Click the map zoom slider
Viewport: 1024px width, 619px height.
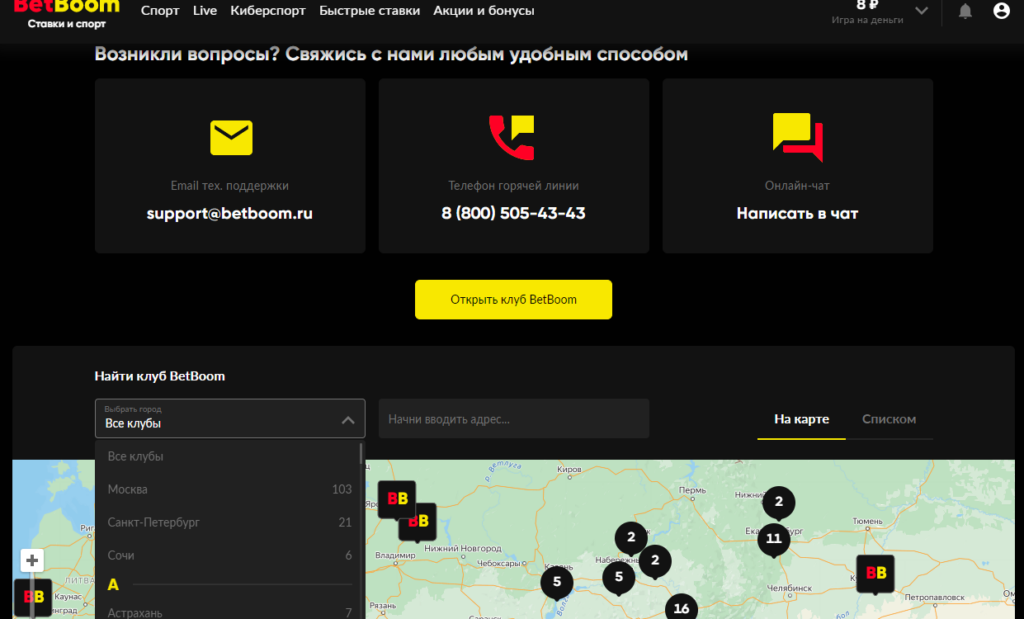tap(33, 595)
